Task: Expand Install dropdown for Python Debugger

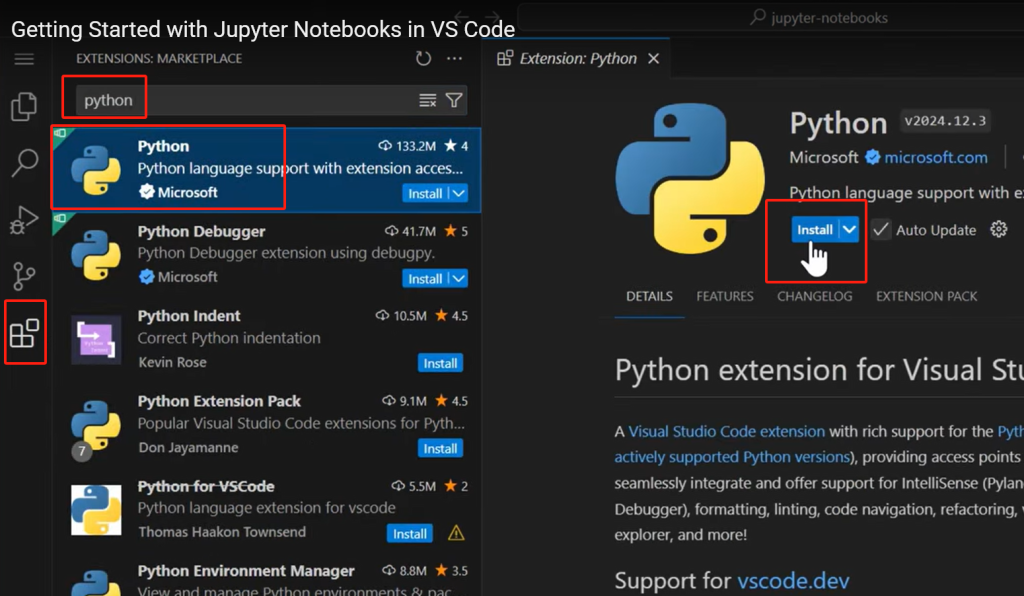Action: 459,278
